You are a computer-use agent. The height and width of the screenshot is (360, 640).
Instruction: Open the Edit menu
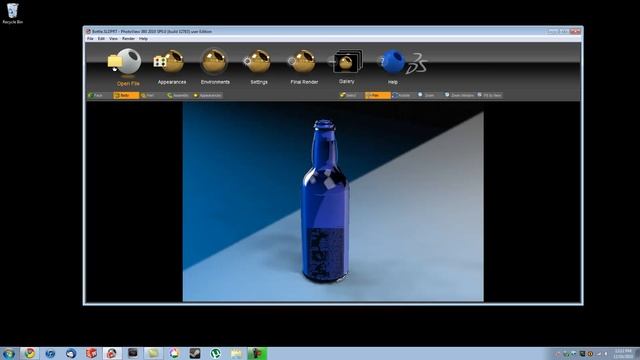[101, 39]
